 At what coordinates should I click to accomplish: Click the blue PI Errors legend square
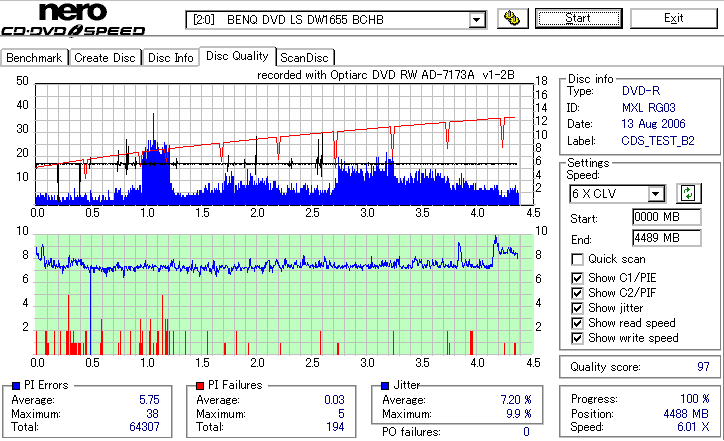[16, 385]
